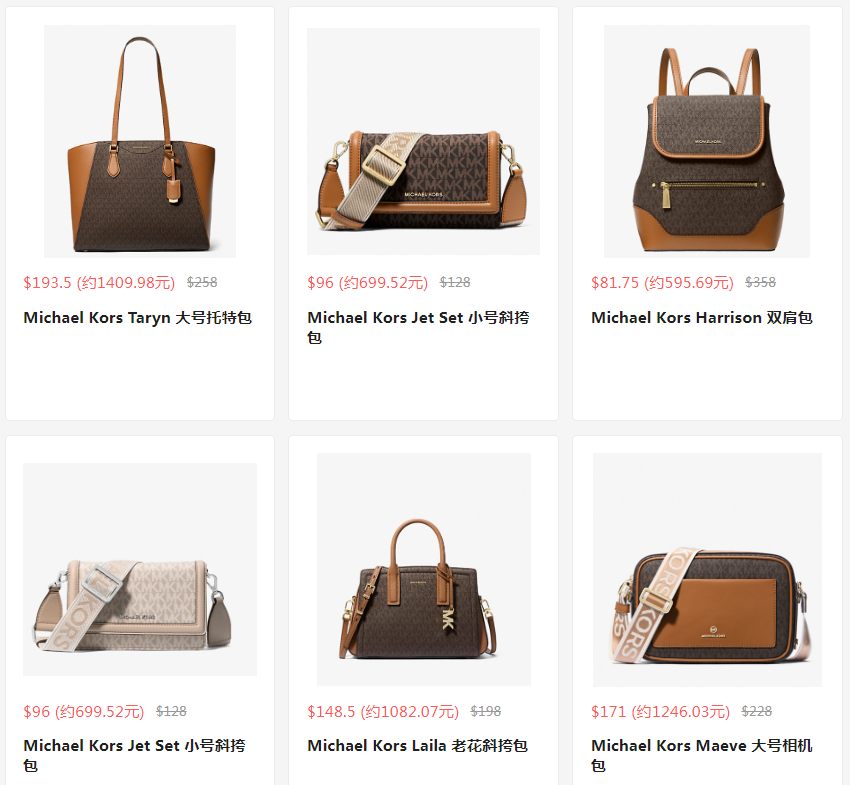The width and height of the screenshot is (850, 785).
Task: Open the Taryn tote bag image
Action: 140,141
